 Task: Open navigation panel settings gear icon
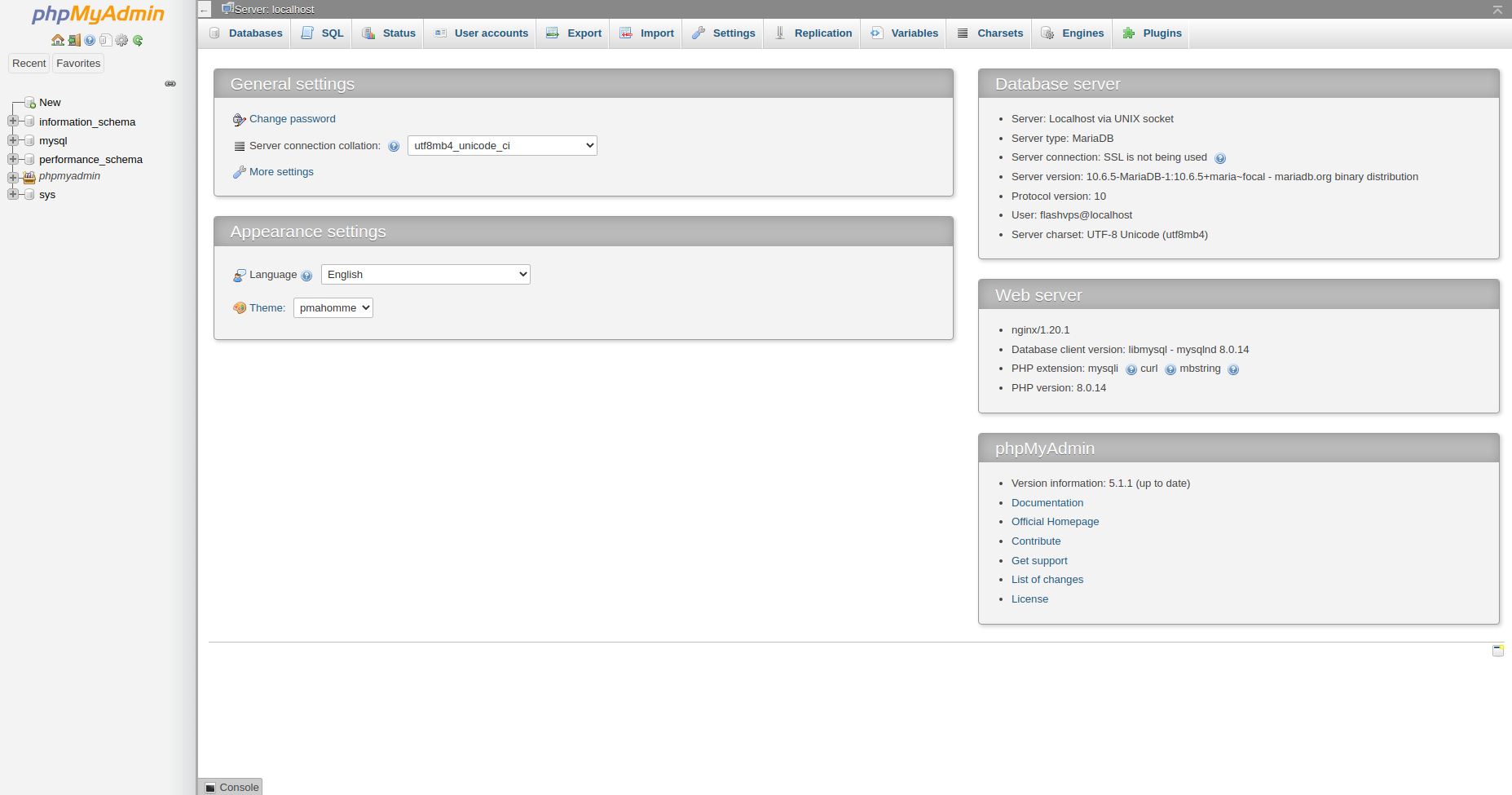coord(121,40)
